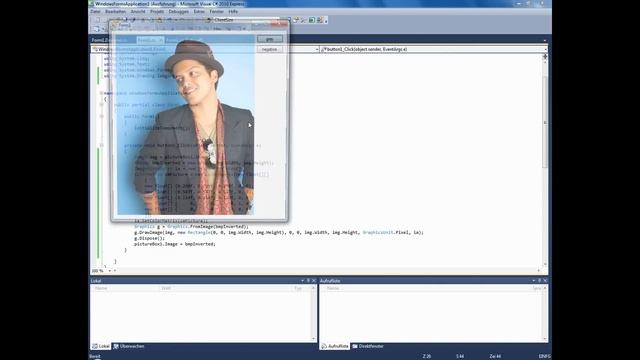Open the Extras menu
The width and height of the screenshot is (640, 360).
[199, 11]
